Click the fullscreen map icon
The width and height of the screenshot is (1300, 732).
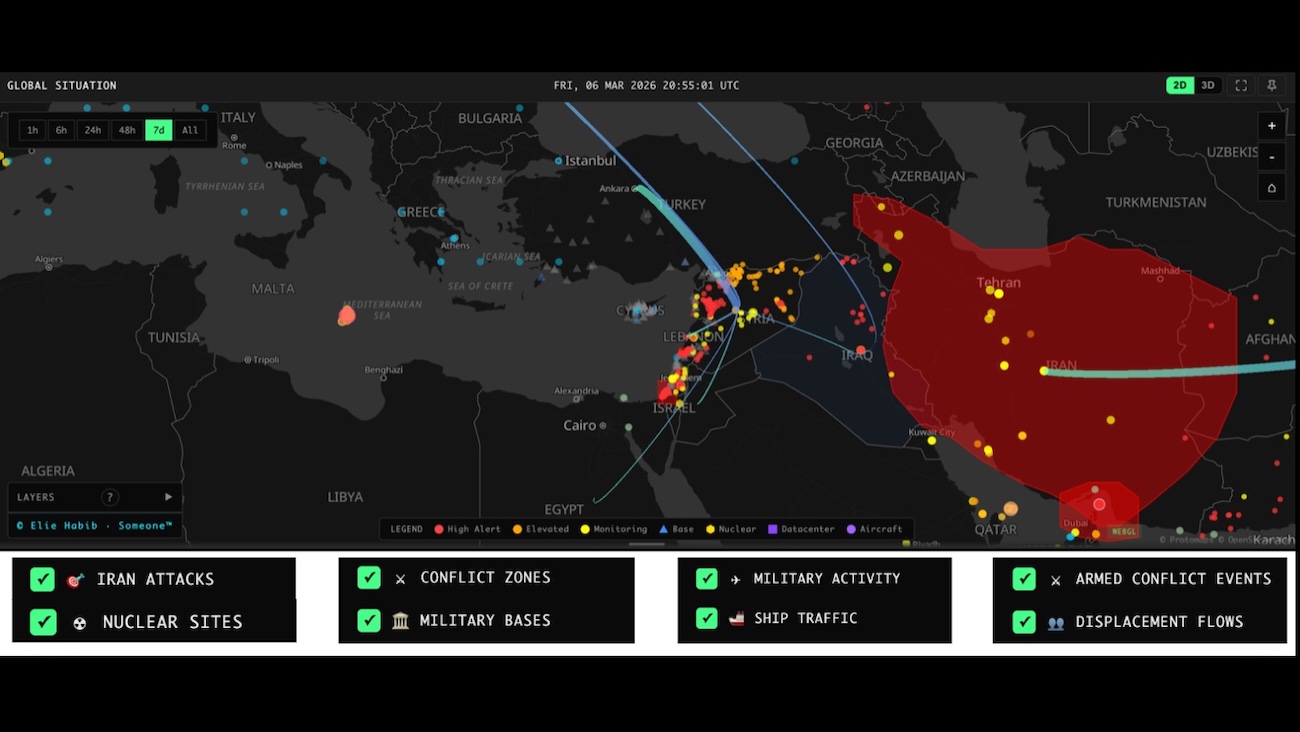tap(1241, 86)
